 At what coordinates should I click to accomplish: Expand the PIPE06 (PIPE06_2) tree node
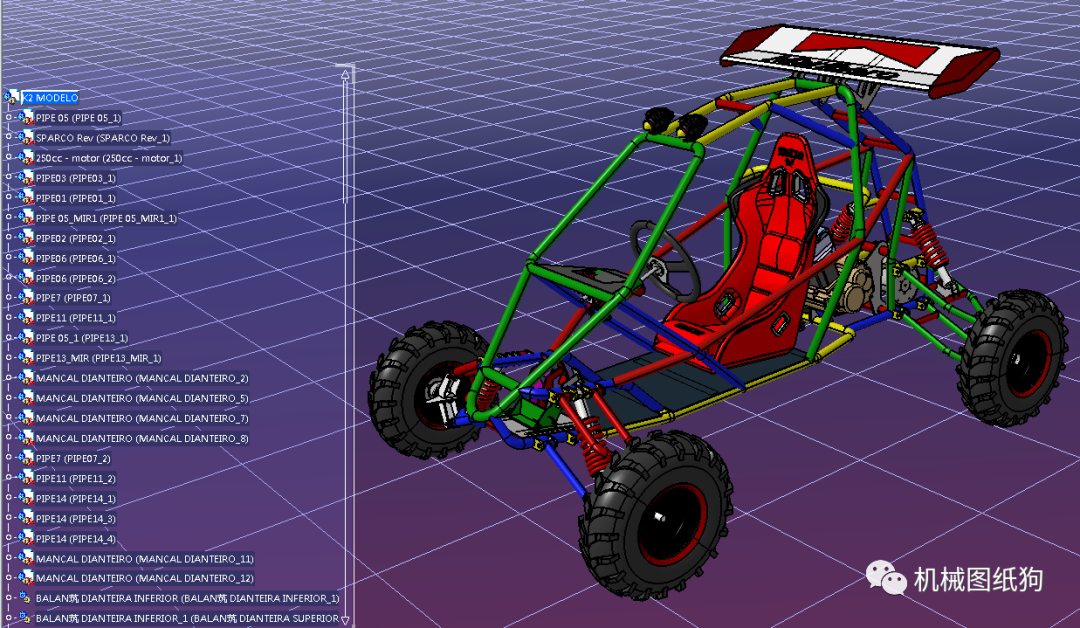coord(8,278)
